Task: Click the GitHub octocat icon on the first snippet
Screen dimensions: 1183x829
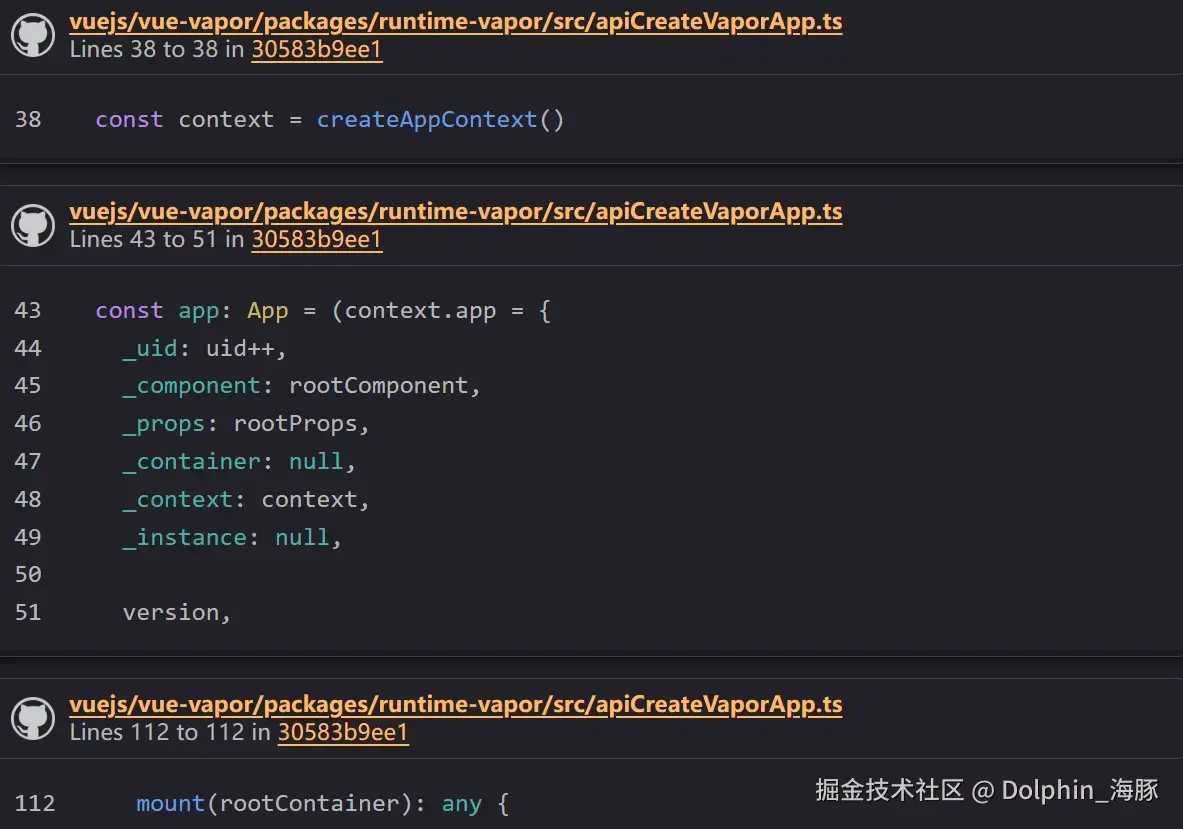Action: [33, 35]
